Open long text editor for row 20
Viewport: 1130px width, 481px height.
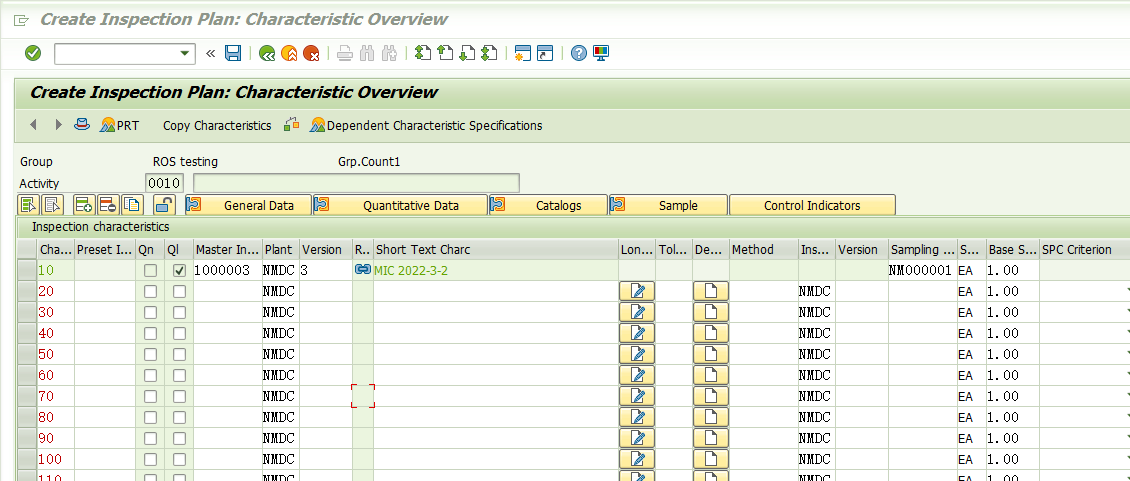click(x=637, y=291)
